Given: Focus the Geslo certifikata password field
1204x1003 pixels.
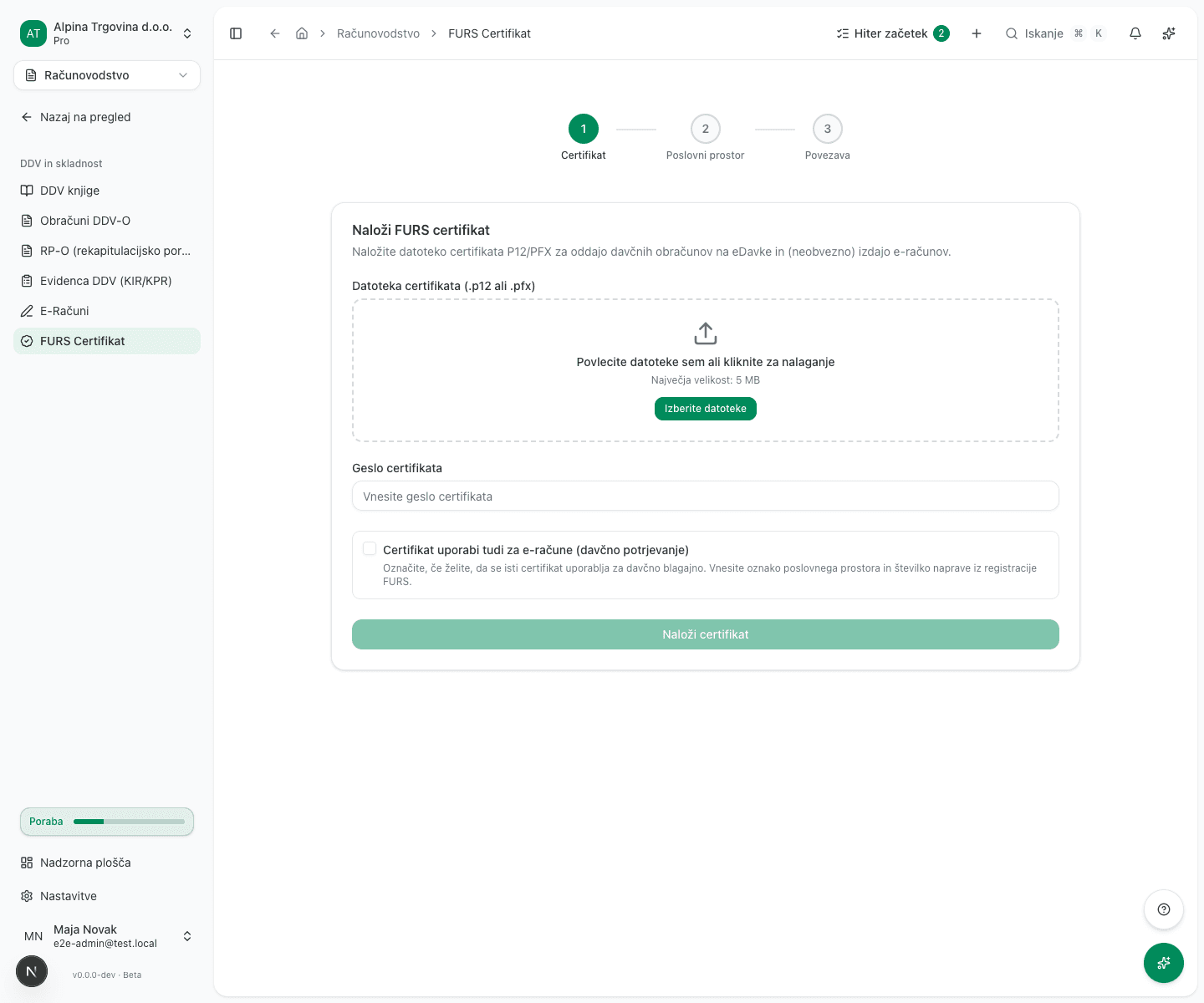Looking at the screenshot, I should (706, 496).
